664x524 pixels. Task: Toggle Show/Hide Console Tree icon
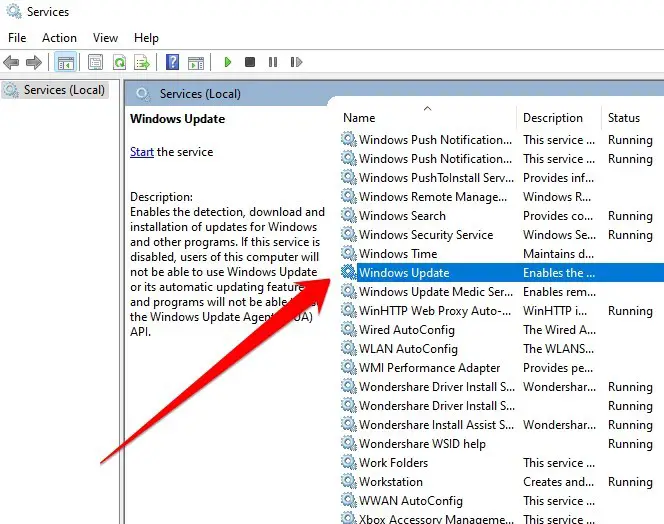coord(65,63)
